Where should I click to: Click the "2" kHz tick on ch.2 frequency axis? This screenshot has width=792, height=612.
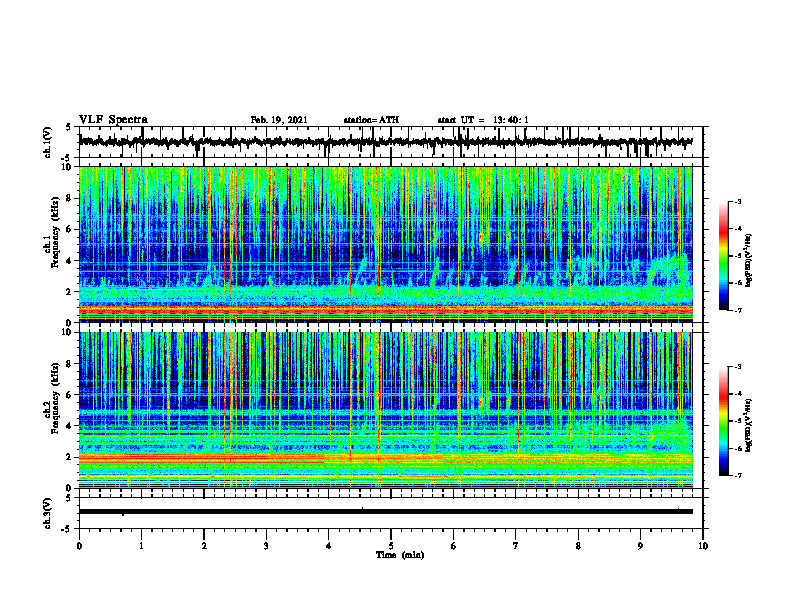(70, 457)
